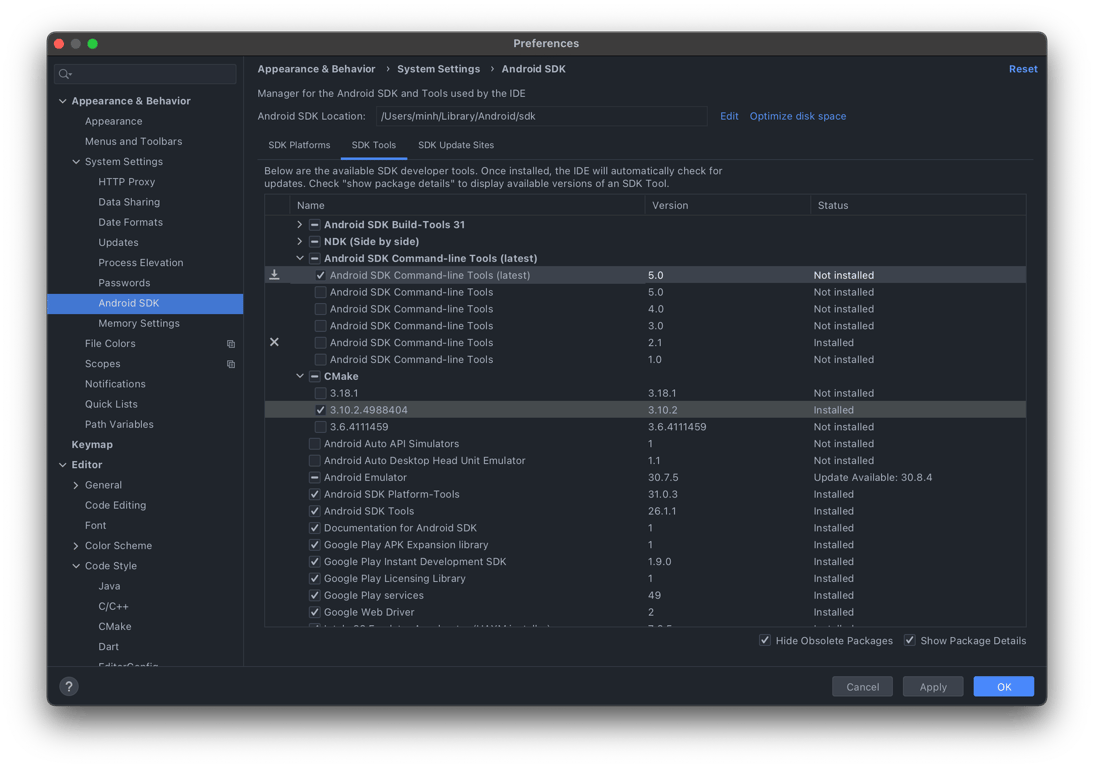Open HTTP Proxy settings
This screenshot has width=1094, height=768.
(x=126, y=182)
